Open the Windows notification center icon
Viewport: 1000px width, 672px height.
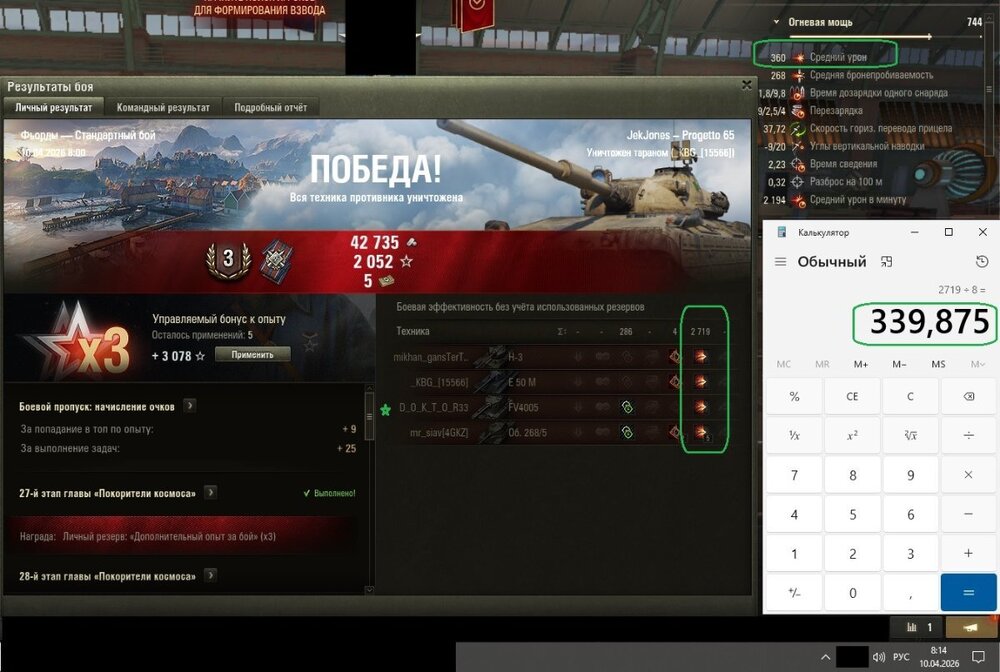978,657
